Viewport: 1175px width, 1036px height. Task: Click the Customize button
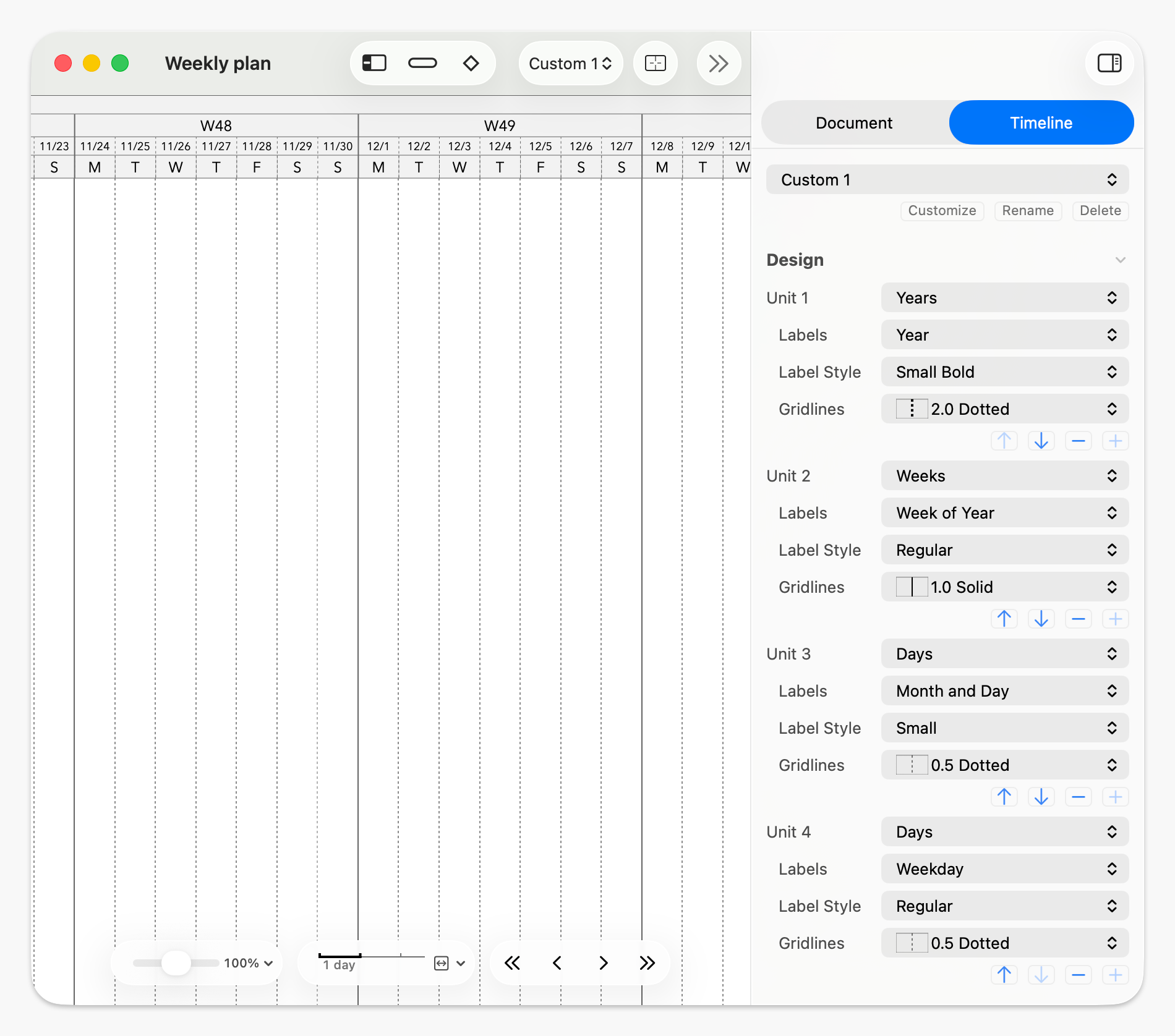(941, 211)
